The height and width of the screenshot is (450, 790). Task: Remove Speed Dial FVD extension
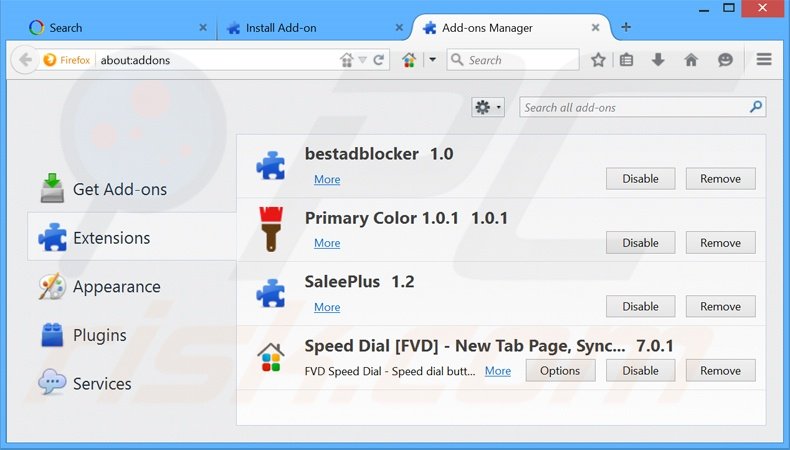(x=720, y=370)
